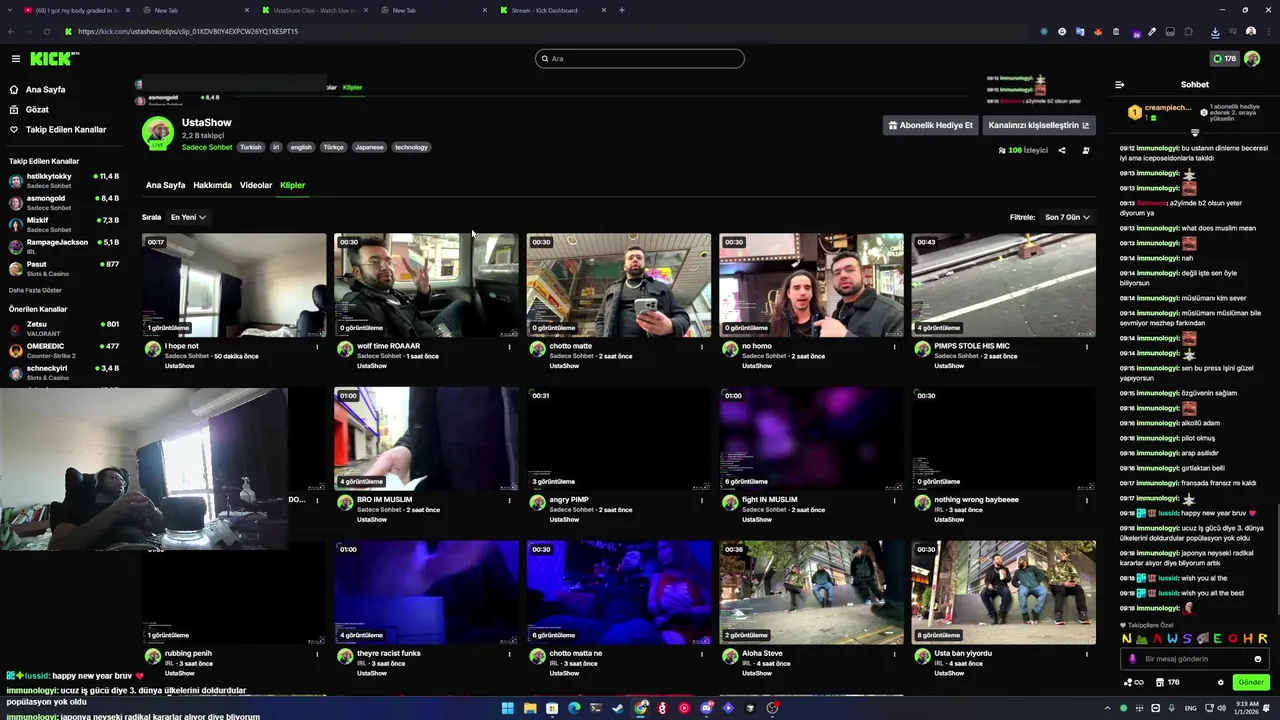
Task: Open the En Yeni sort dropdown
Action: (188, 217)
